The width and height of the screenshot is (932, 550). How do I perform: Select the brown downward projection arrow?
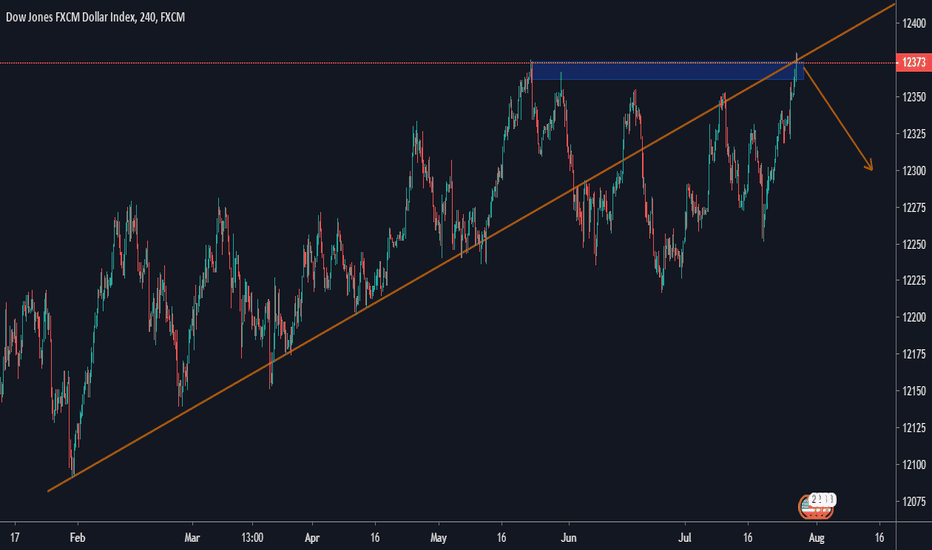pyautogui.click(x=838, y=120)
